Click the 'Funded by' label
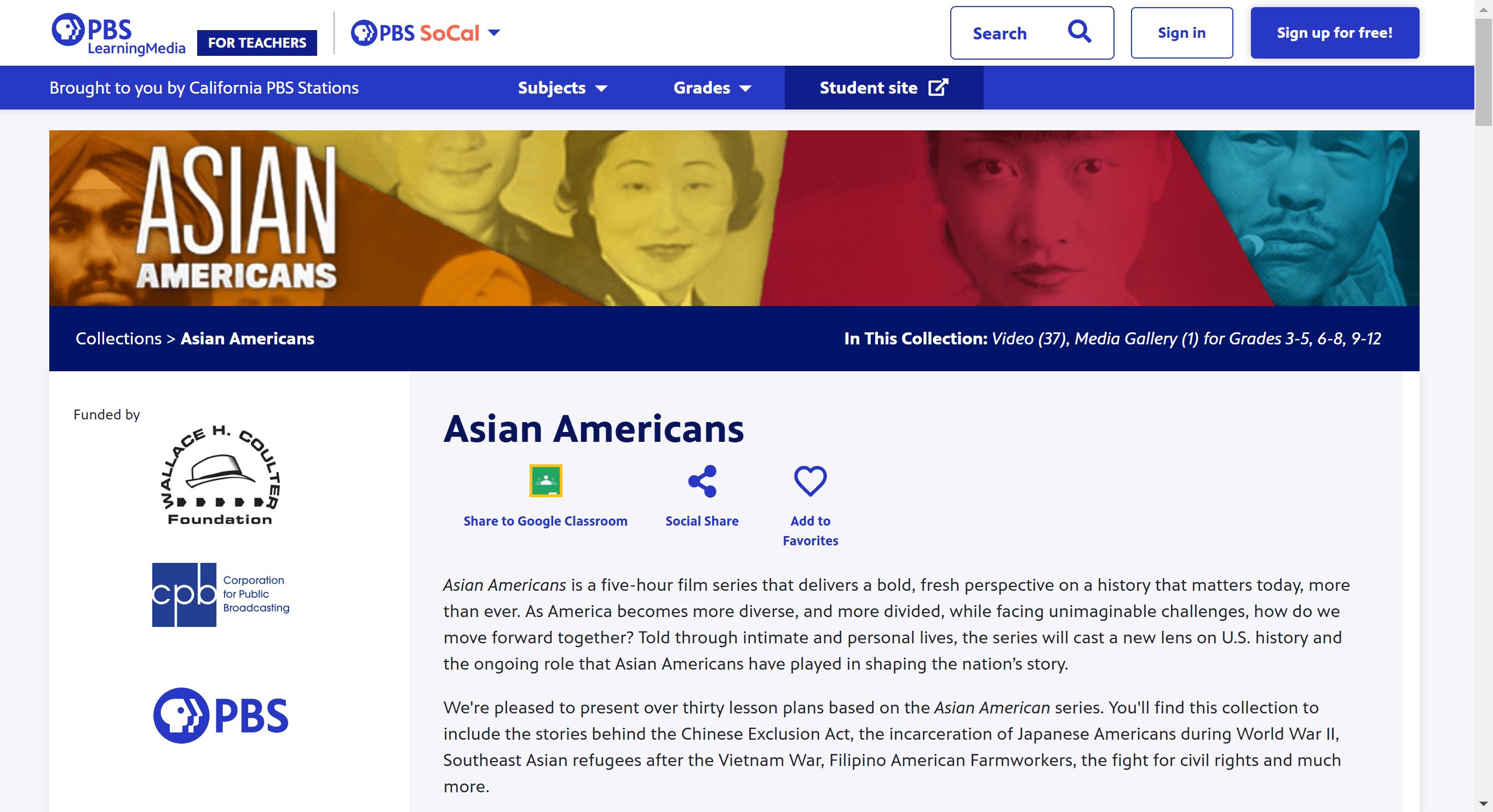Screen dimensions: 1493x812 [107, 414]
